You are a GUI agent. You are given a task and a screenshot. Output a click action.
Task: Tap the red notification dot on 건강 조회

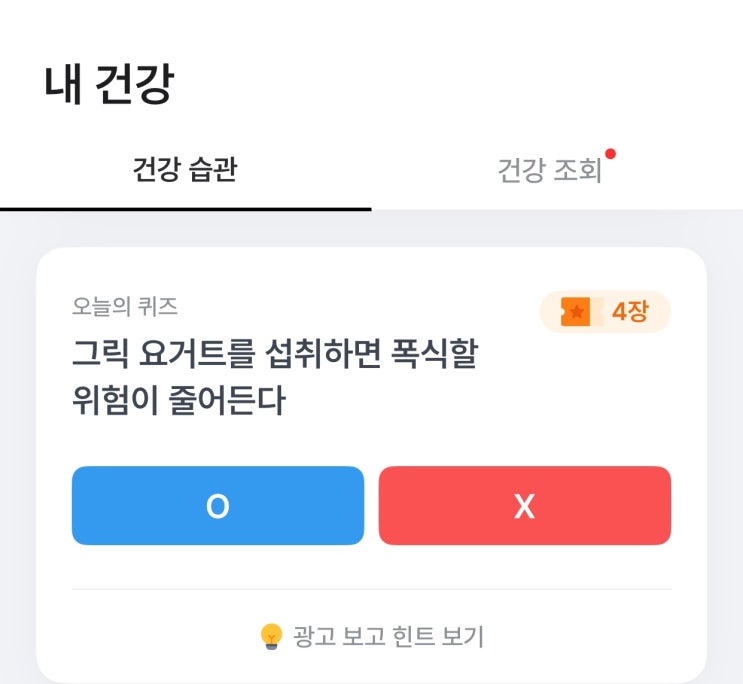(x=610, y=154)
